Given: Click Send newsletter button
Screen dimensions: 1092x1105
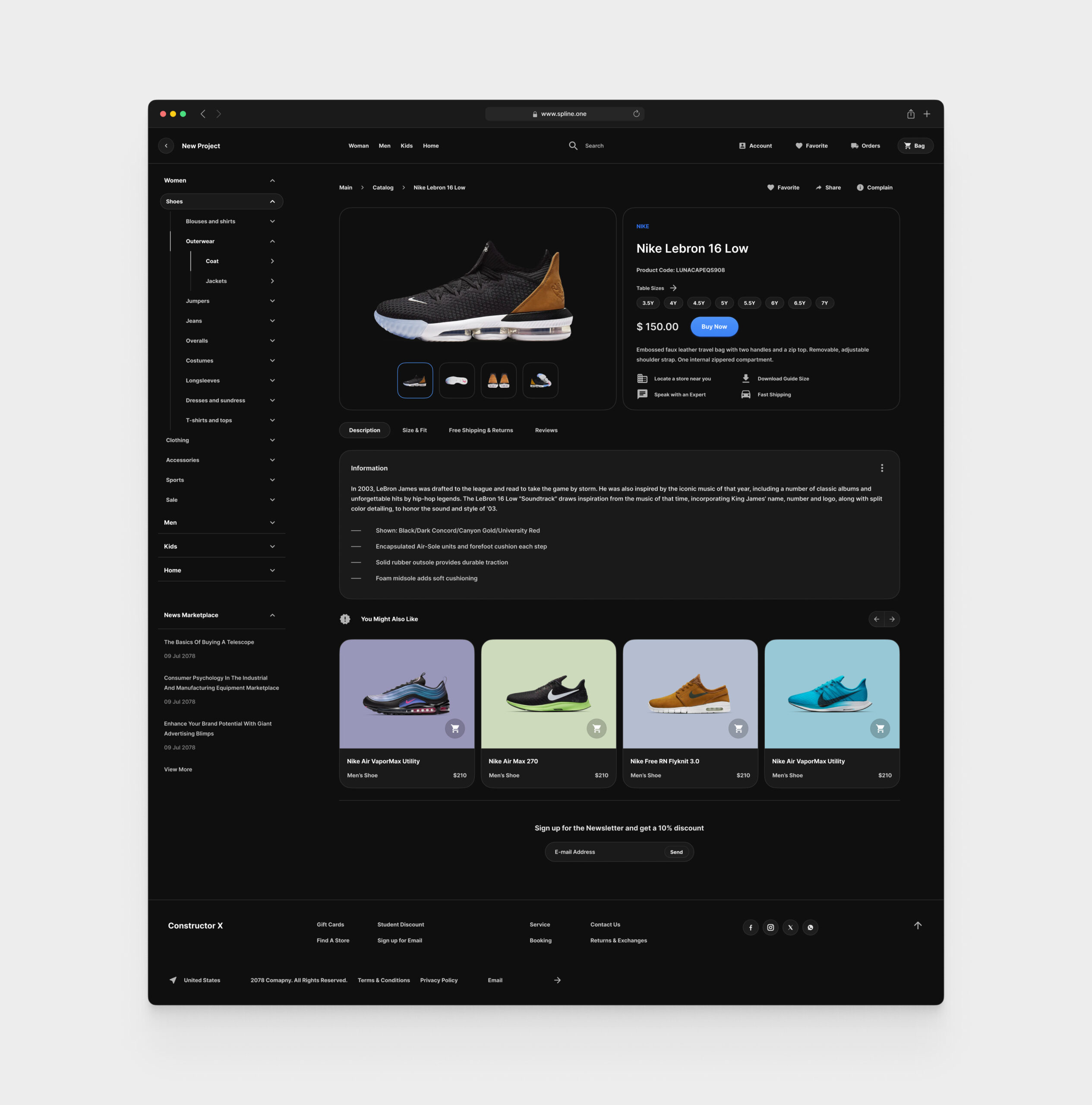Looking at the screenshot, I should pyautogui.click(x=676, y=852).
